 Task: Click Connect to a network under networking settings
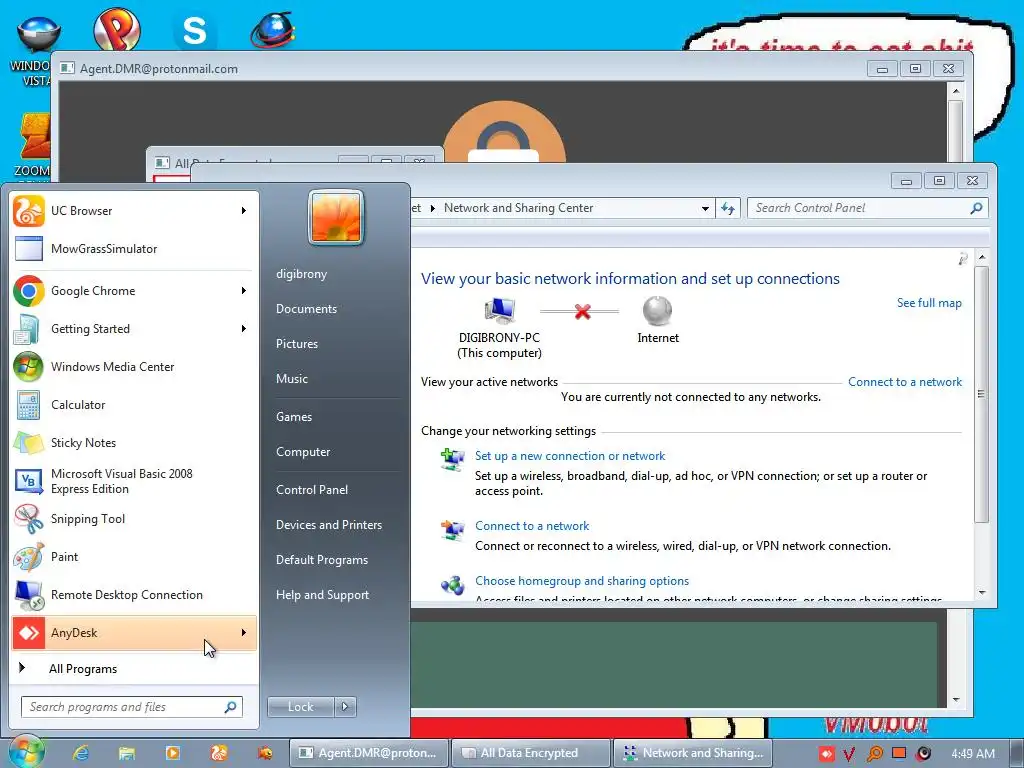point(532,526)
